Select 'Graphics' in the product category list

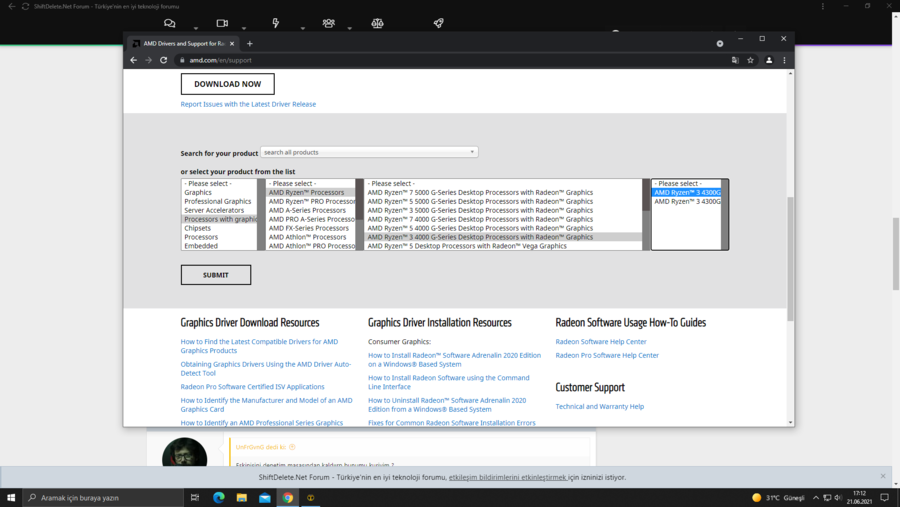coord(198,192)
